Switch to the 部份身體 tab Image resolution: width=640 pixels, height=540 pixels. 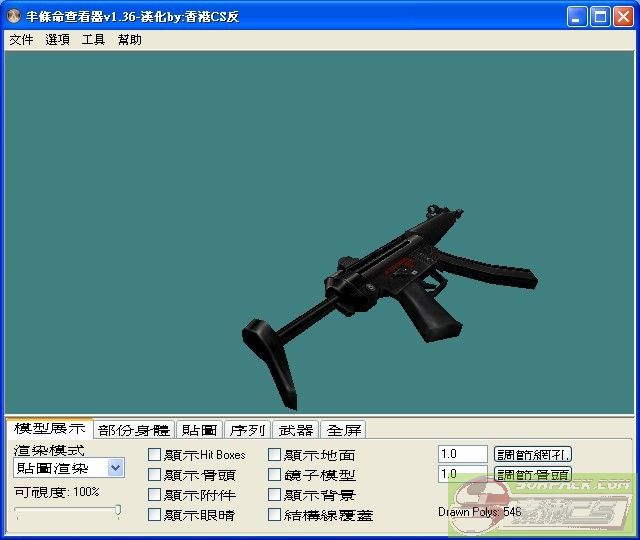point(134,430)
